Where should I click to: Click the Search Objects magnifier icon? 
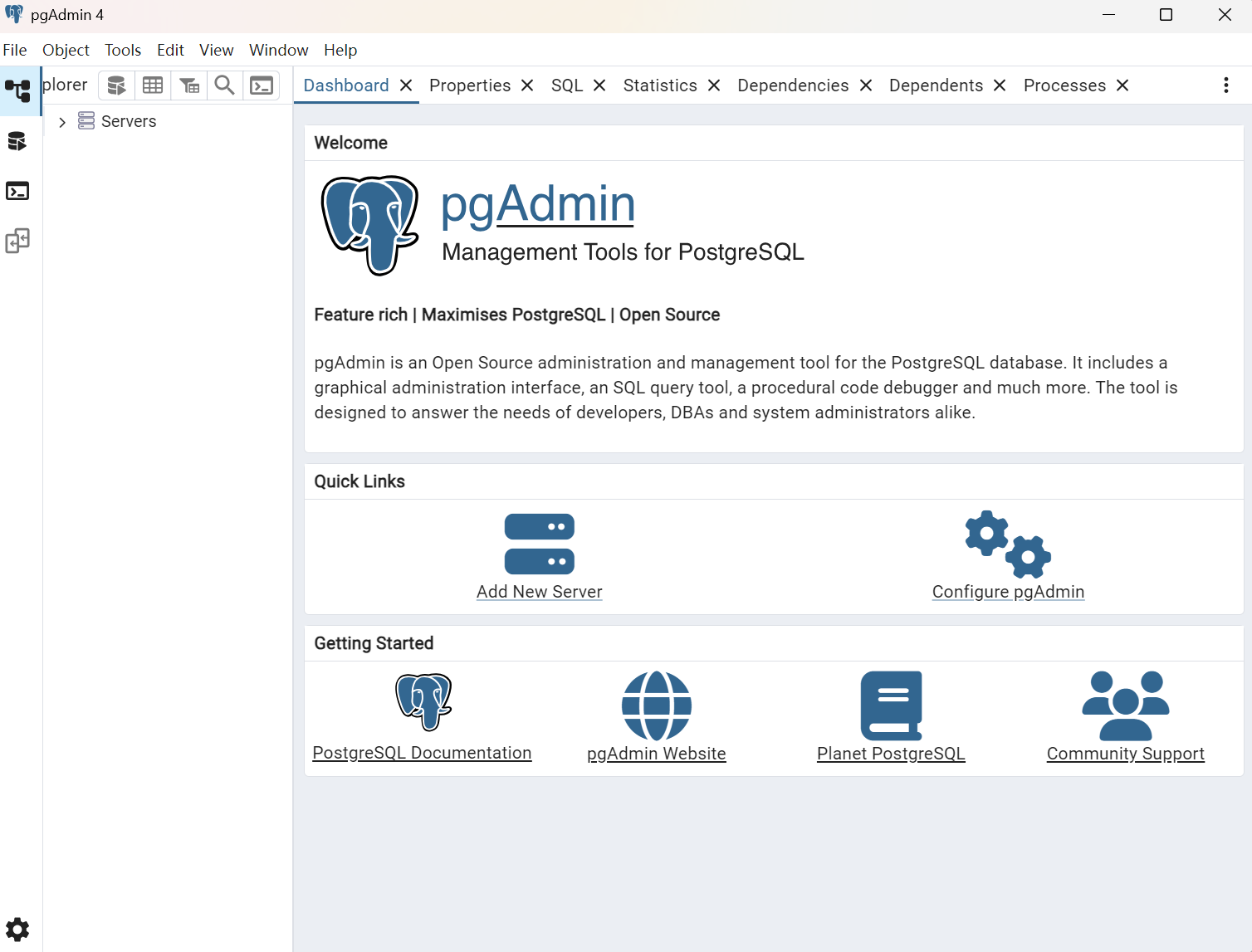[x=224, y=85]
